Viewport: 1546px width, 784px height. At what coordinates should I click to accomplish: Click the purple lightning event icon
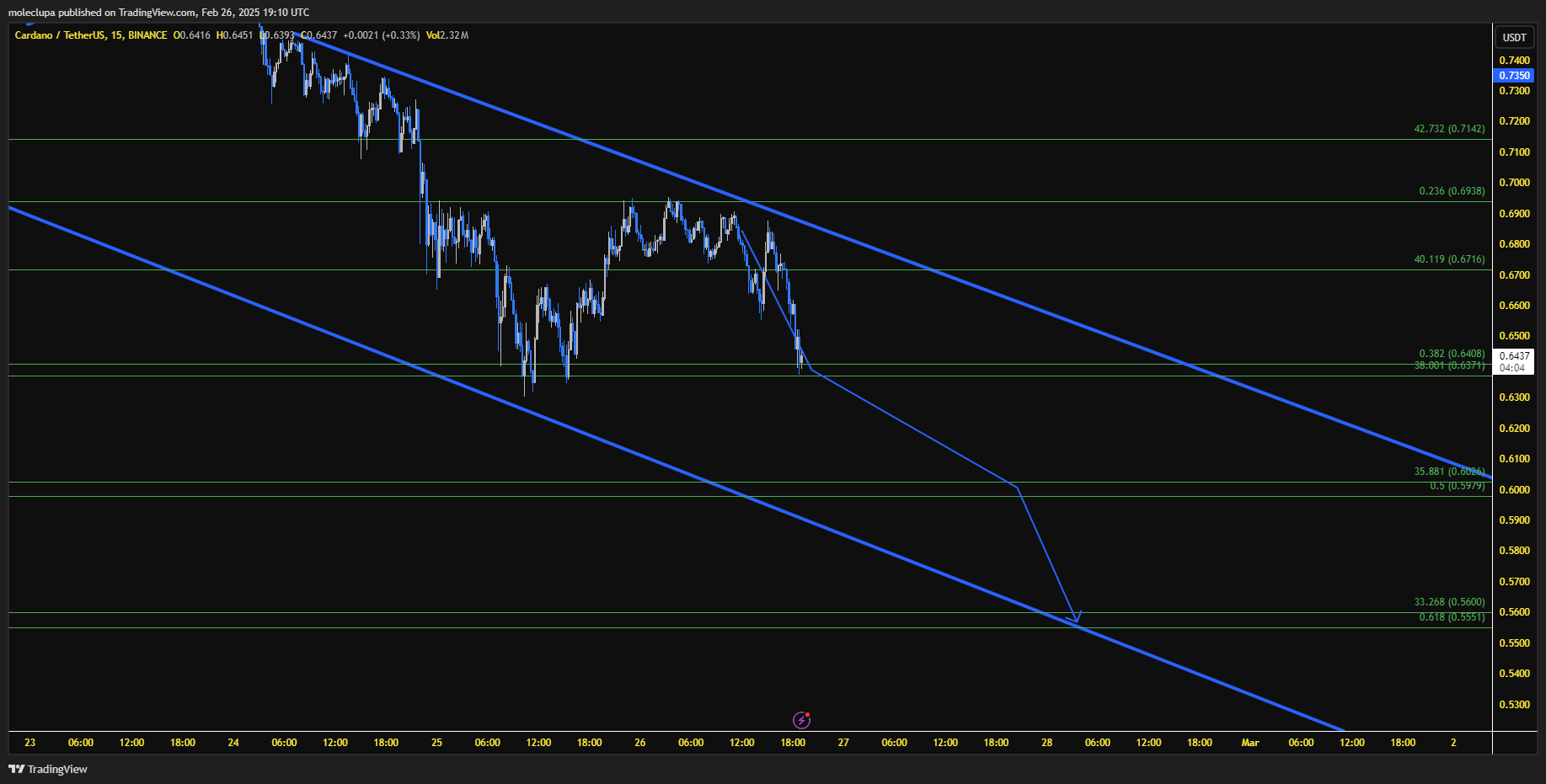pos(801,720)
